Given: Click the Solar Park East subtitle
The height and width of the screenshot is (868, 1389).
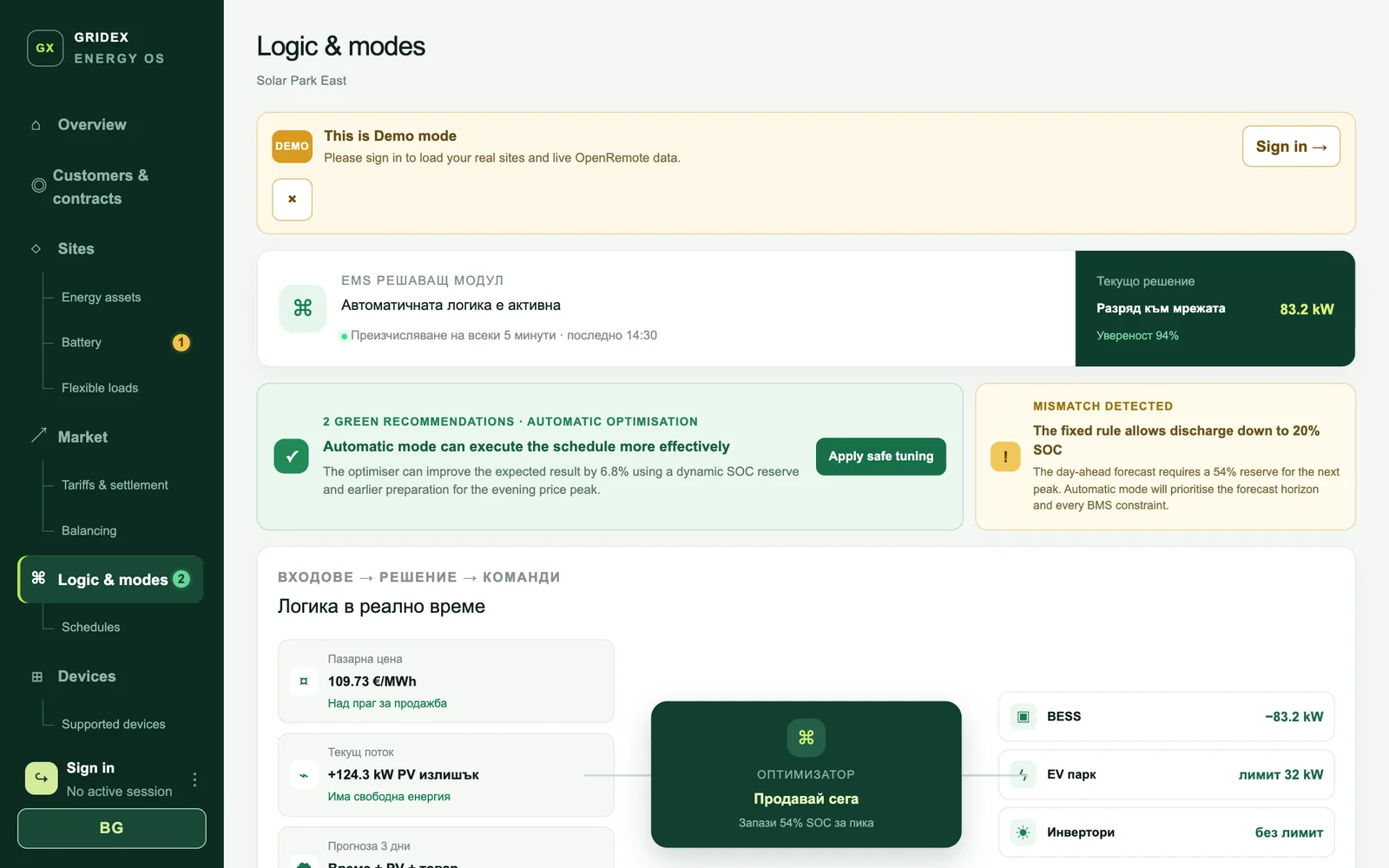Looking at the screenshot, I should [301, 81].
